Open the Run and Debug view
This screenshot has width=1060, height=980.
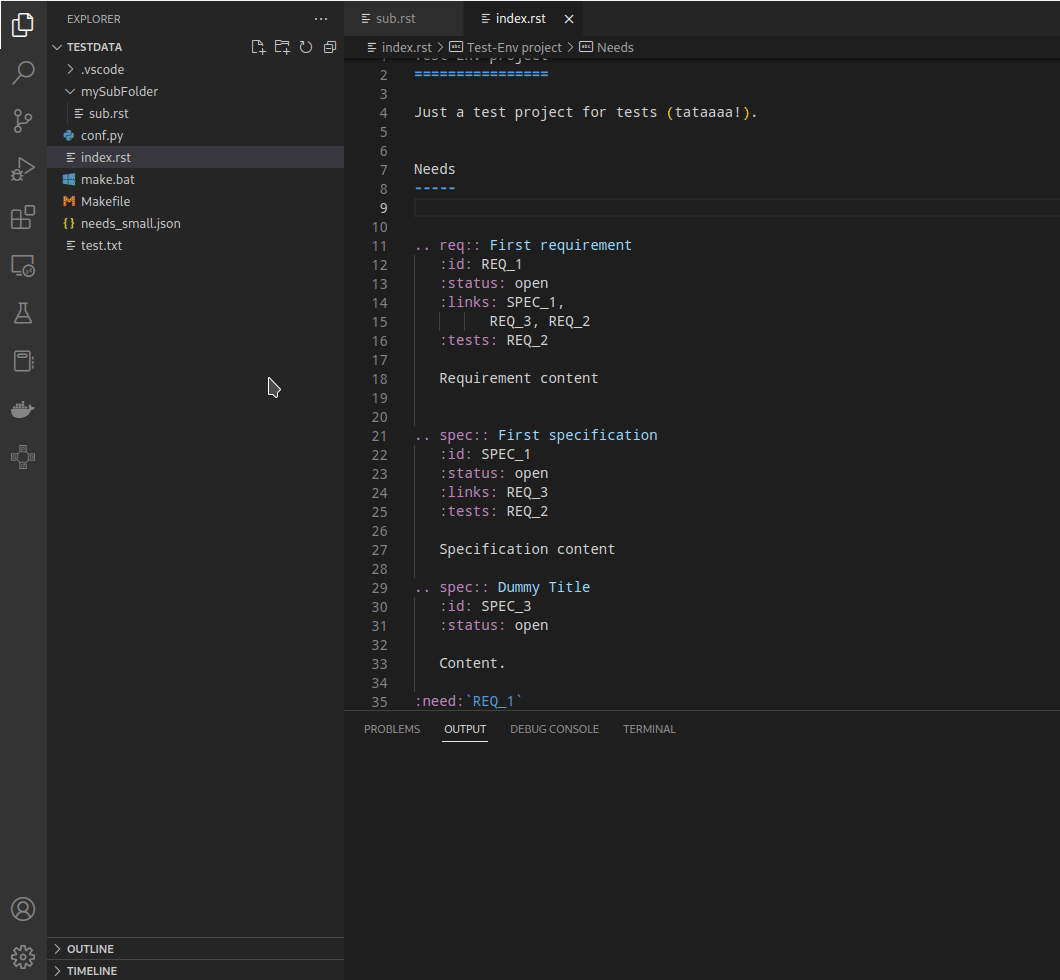[23, 169]
